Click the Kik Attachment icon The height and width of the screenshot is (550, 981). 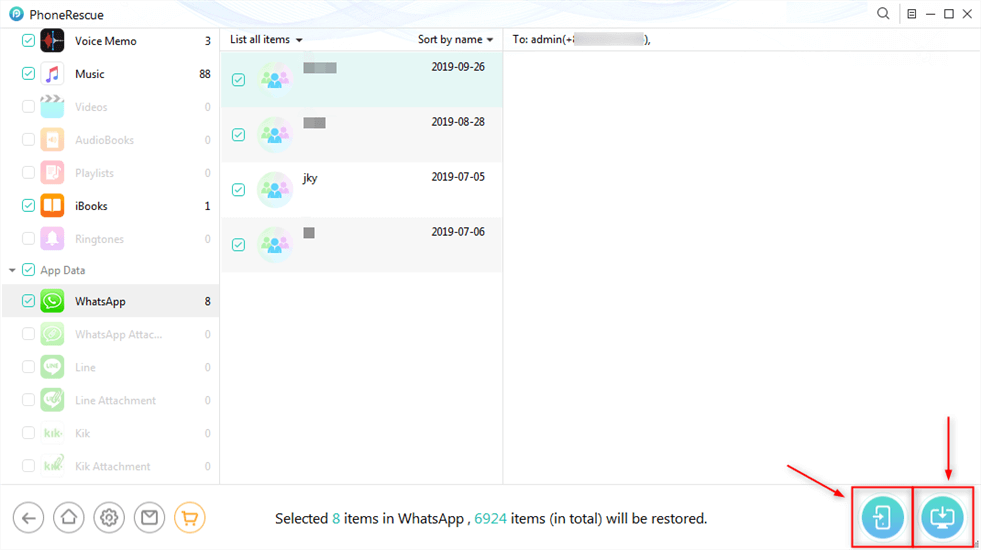coord(53,466)
